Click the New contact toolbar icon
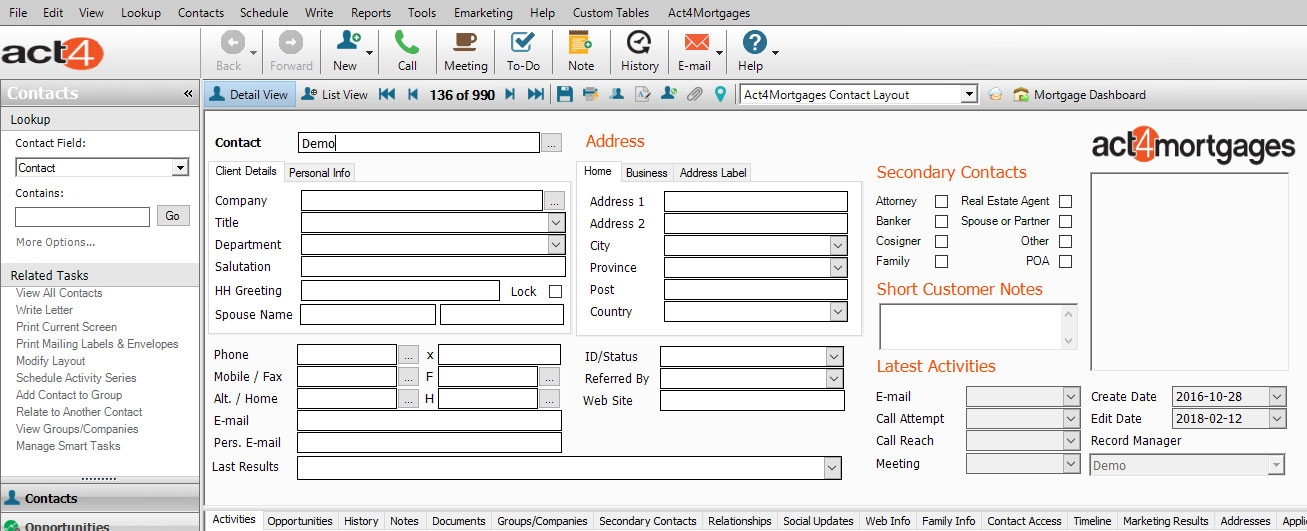 click(x=348, y=42)
